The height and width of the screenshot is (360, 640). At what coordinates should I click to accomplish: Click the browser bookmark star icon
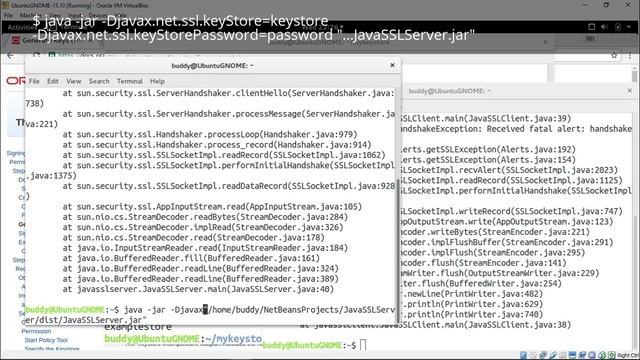tap(614, 56)
